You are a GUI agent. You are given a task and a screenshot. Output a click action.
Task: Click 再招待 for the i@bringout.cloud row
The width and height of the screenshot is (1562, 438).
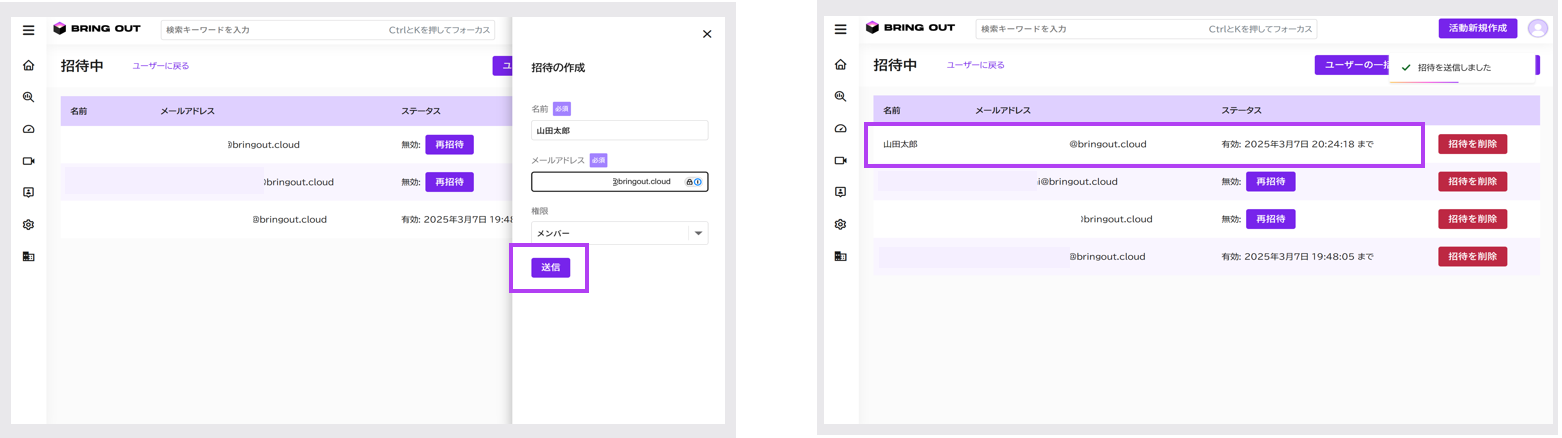(x=1270, y=182)
